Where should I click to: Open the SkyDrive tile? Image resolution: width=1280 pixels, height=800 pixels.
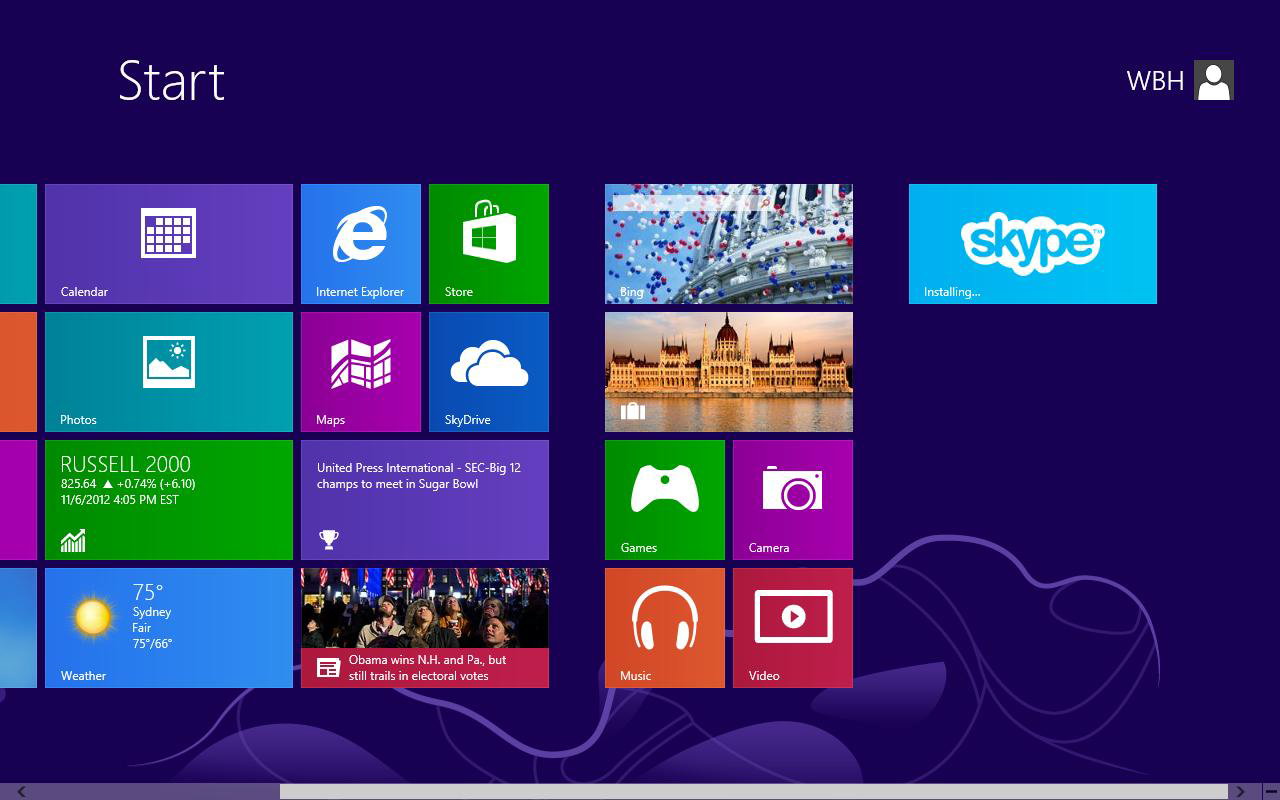[x=489, y=372]
